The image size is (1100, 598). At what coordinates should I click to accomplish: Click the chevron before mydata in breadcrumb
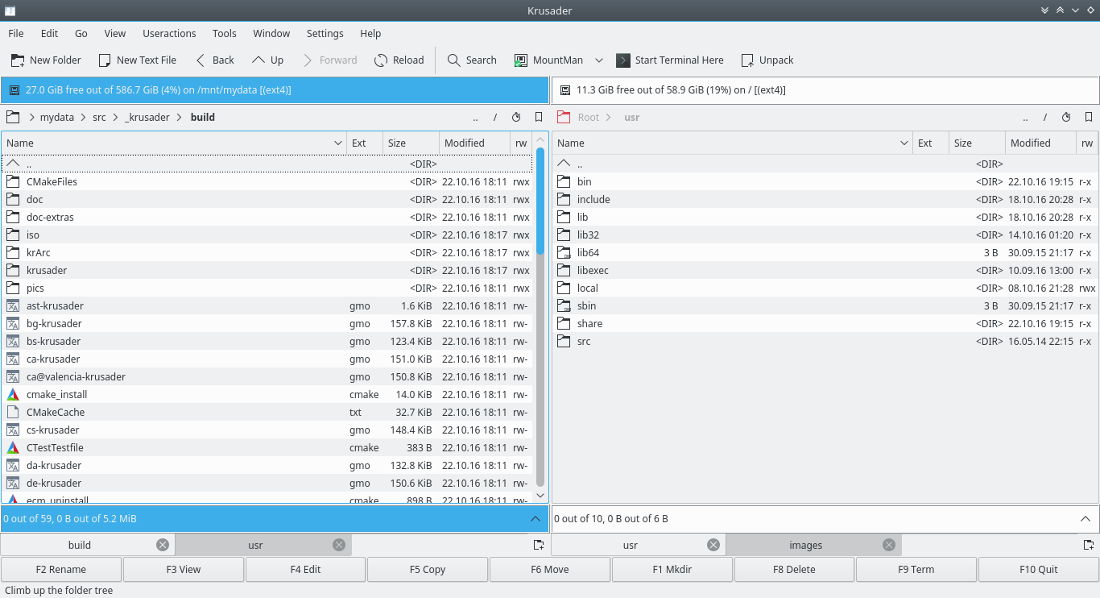[32, 117]
